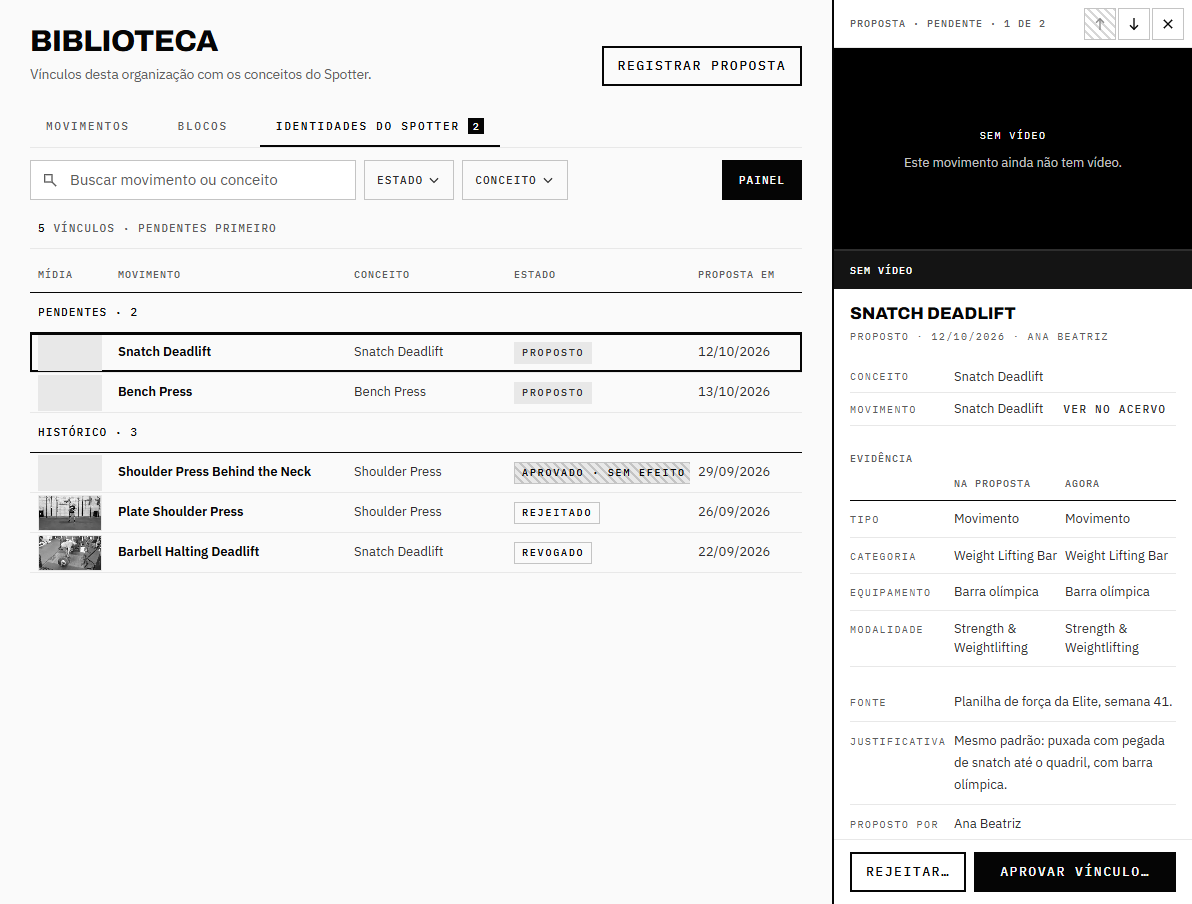1192x904 pixels.
Task: Click the Histórico · 3 group heading
Action: point(87,433)
